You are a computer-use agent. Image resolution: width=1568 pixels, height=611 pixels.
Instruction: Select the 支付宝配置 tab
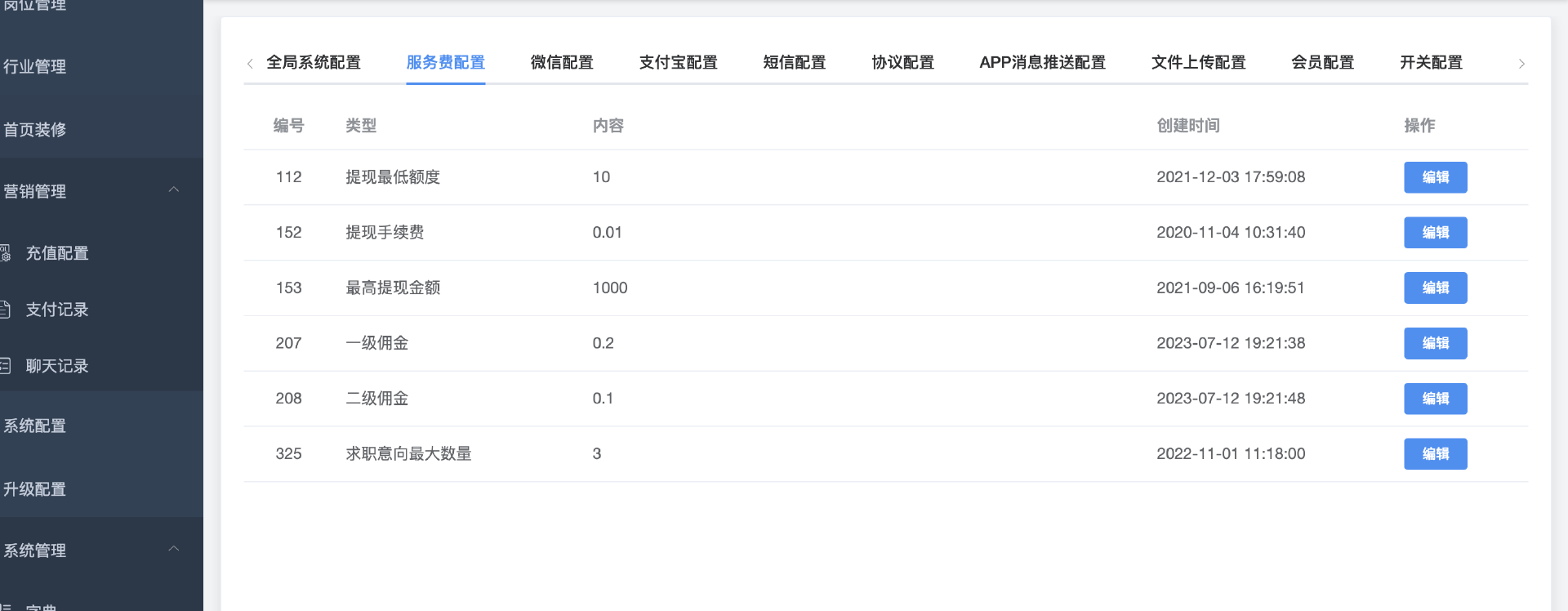pyautogui.click(x=678, y=63)
